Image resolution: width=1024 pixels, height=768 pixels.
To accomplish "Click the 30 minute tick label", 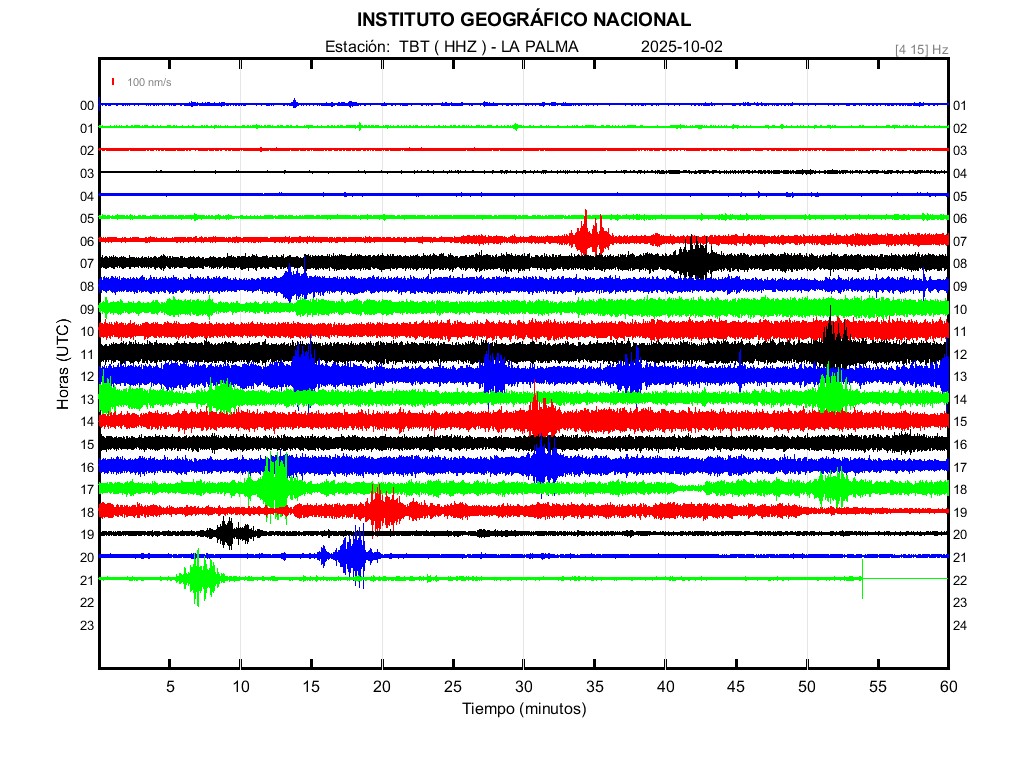I will pos(523,687).
